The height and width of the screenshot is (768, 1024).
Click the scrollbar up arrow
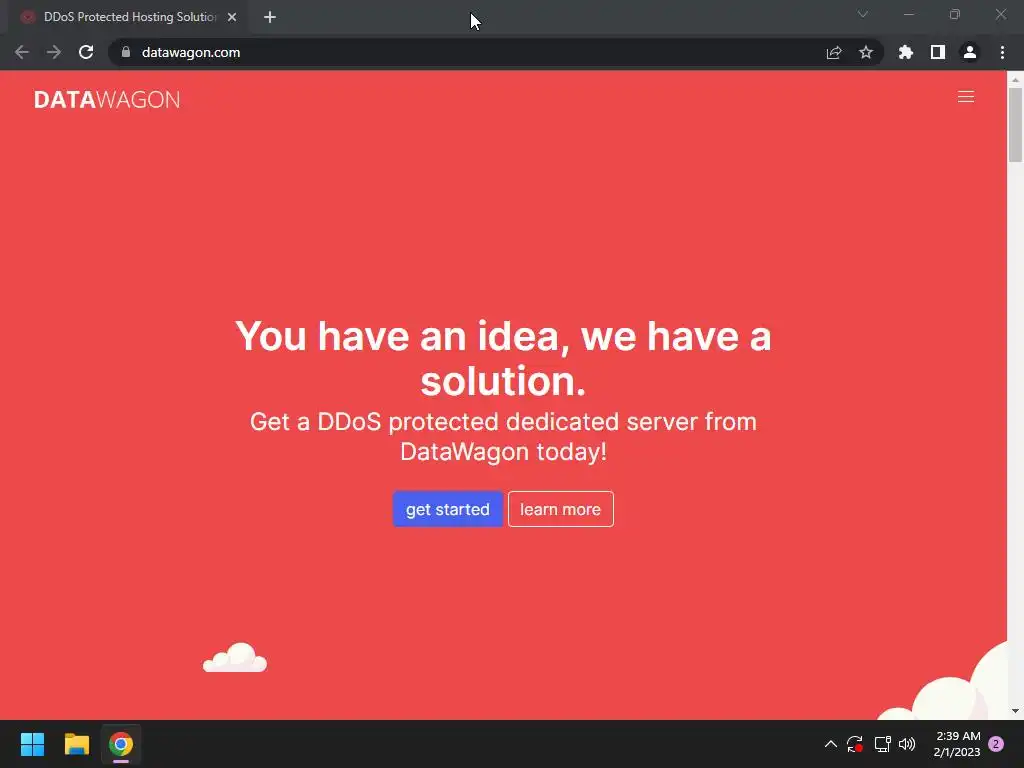click(x=1015, y=78)
